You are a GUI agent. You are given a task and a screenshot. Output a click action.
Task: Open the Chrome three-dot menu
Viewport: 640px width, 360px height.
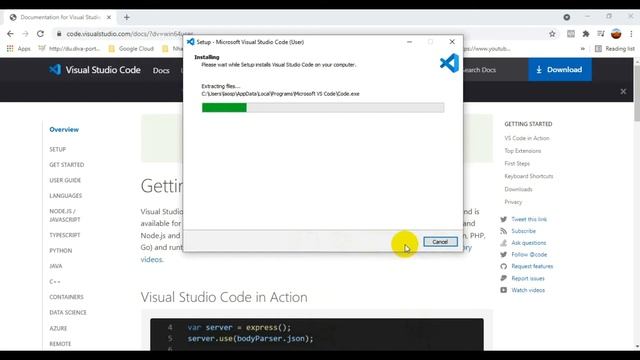pos(631,34)
